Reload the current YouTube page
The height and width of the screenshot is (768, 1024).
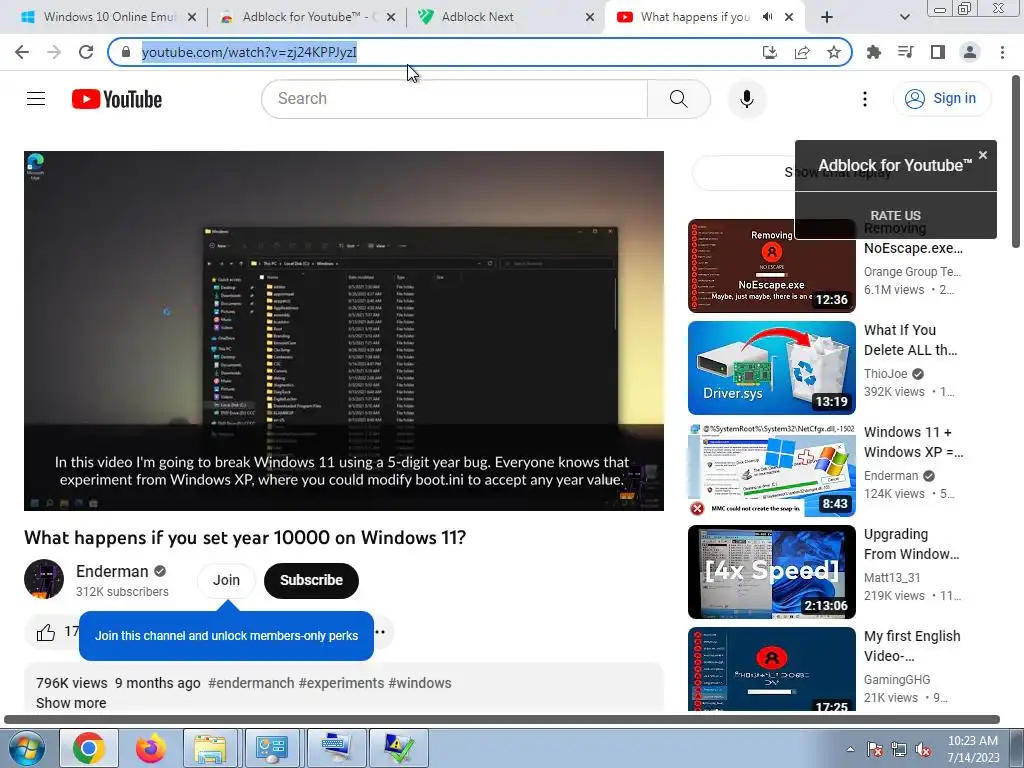[86, 52]
